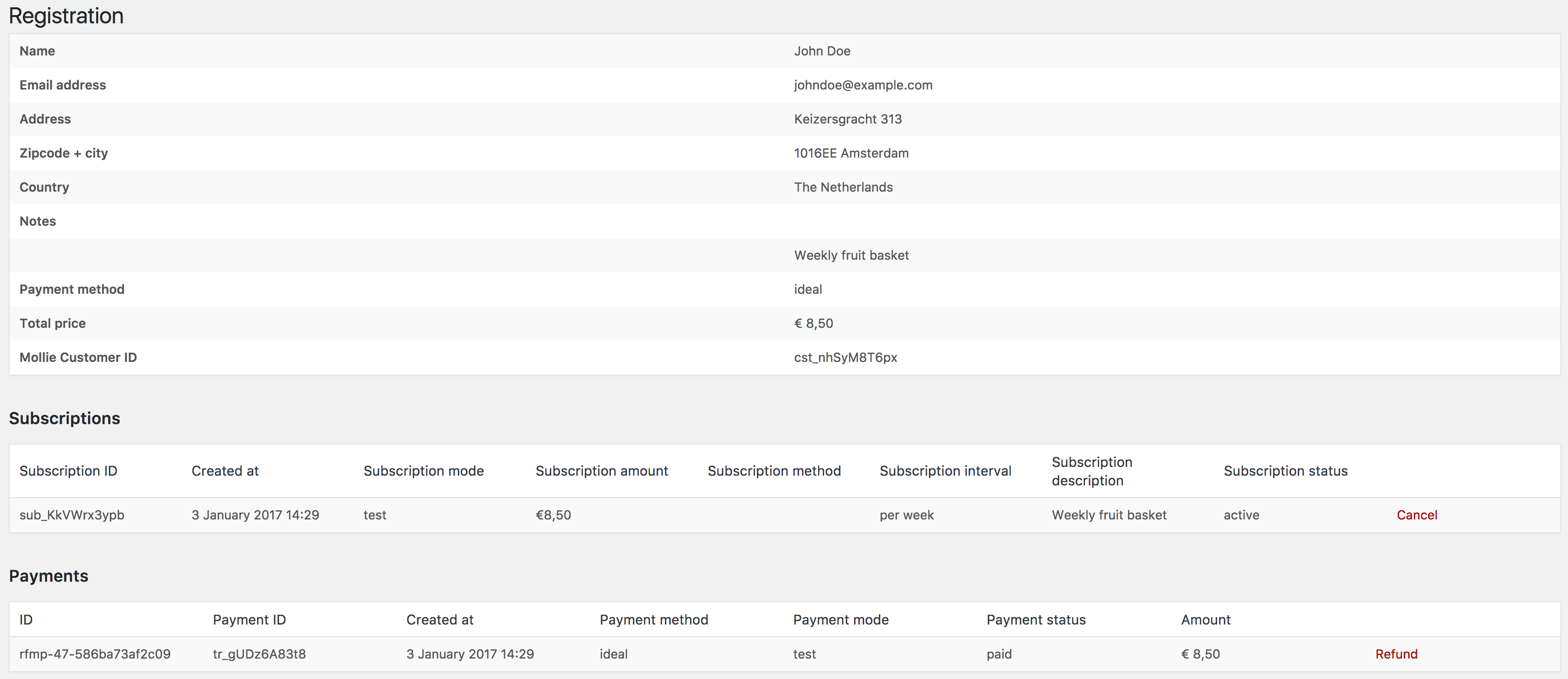Refund the € 8,50 paid payment
This screenshot has width=1568, height=679.
[x=1396, y=653]
